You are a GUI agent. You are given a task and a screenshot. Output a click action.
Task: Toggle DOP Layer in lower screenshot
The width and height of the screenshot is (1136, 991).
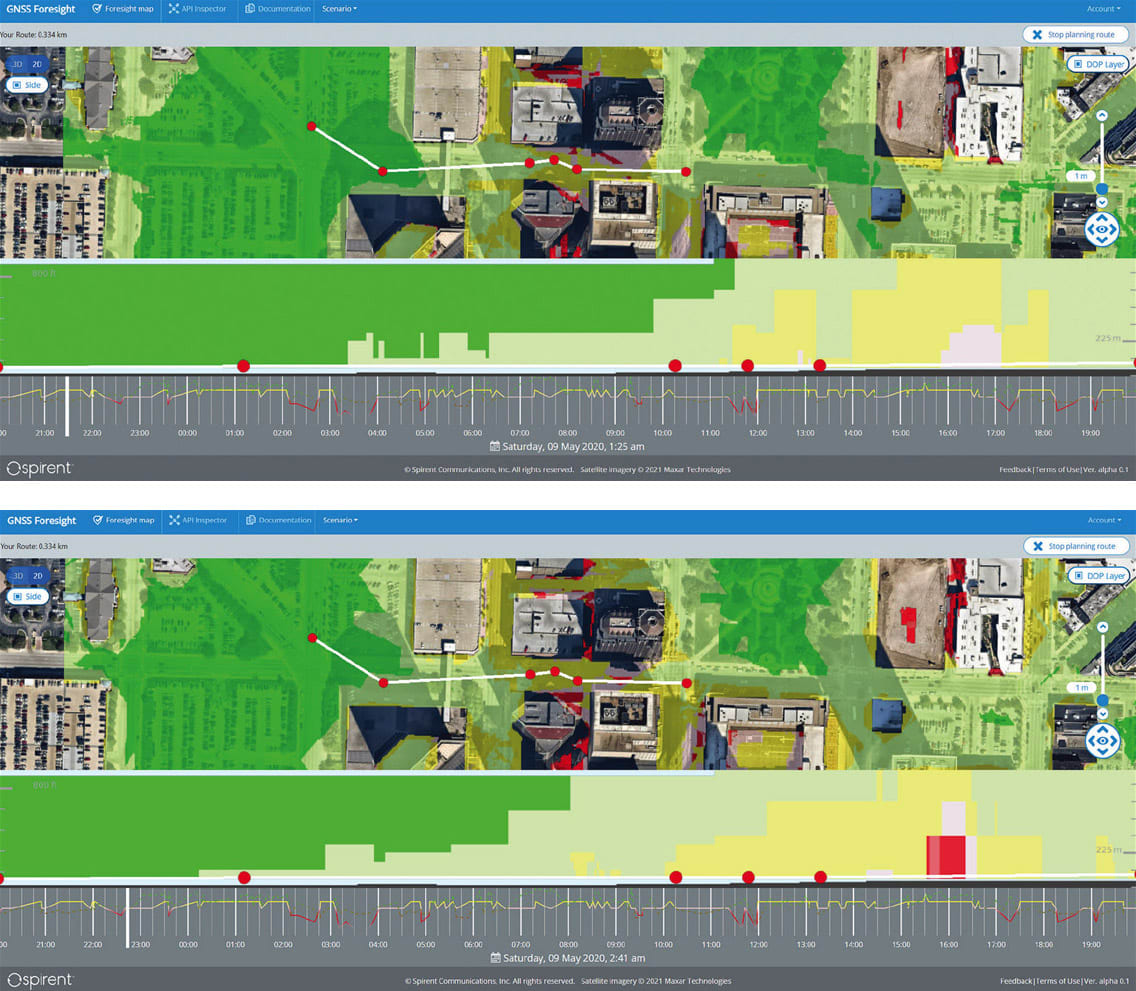pos(1100,576)
